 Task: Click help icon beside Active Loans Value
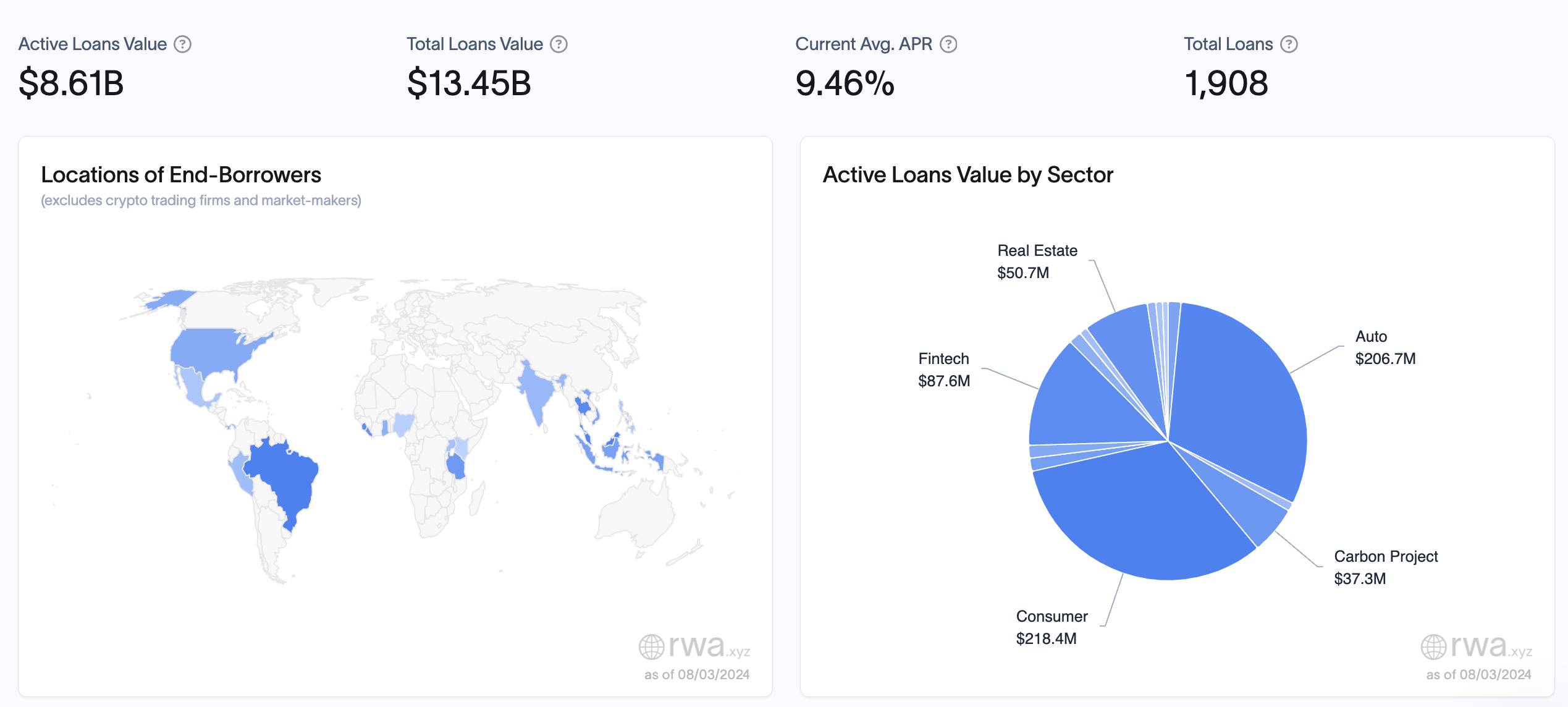point(182,44)
